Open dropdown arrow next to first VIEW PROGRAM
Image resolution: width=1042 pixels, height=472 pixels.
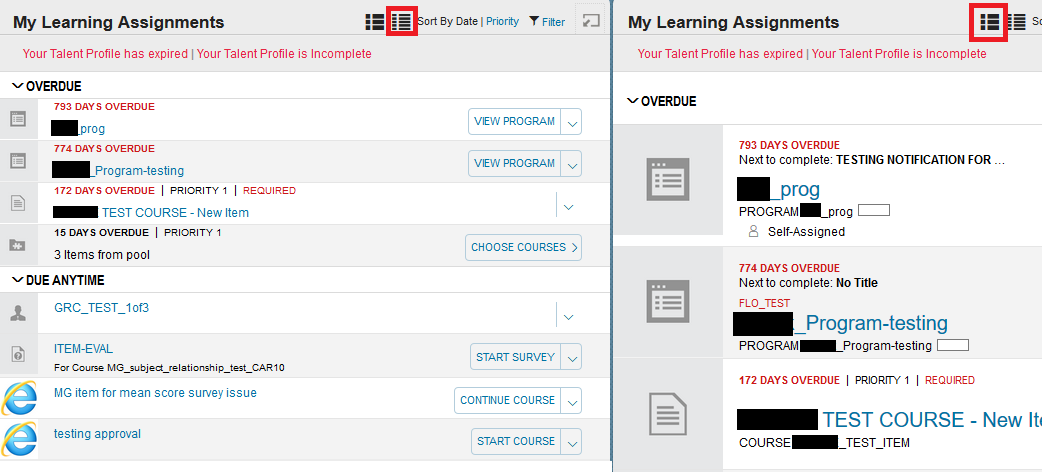pos(572,122)
